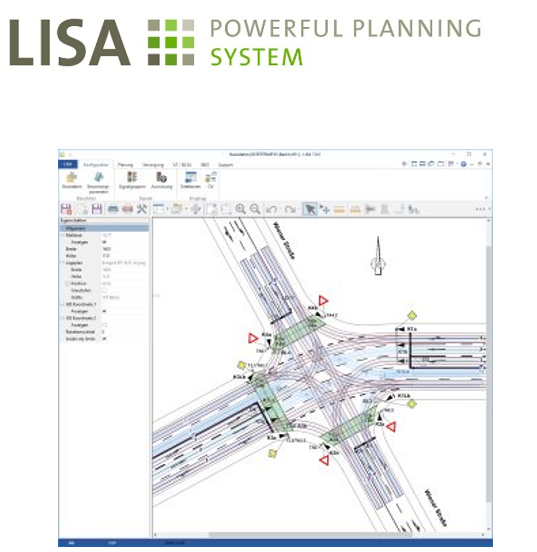Click the purple floppy Save As icon
537x552 pixels.
(96, 209)
